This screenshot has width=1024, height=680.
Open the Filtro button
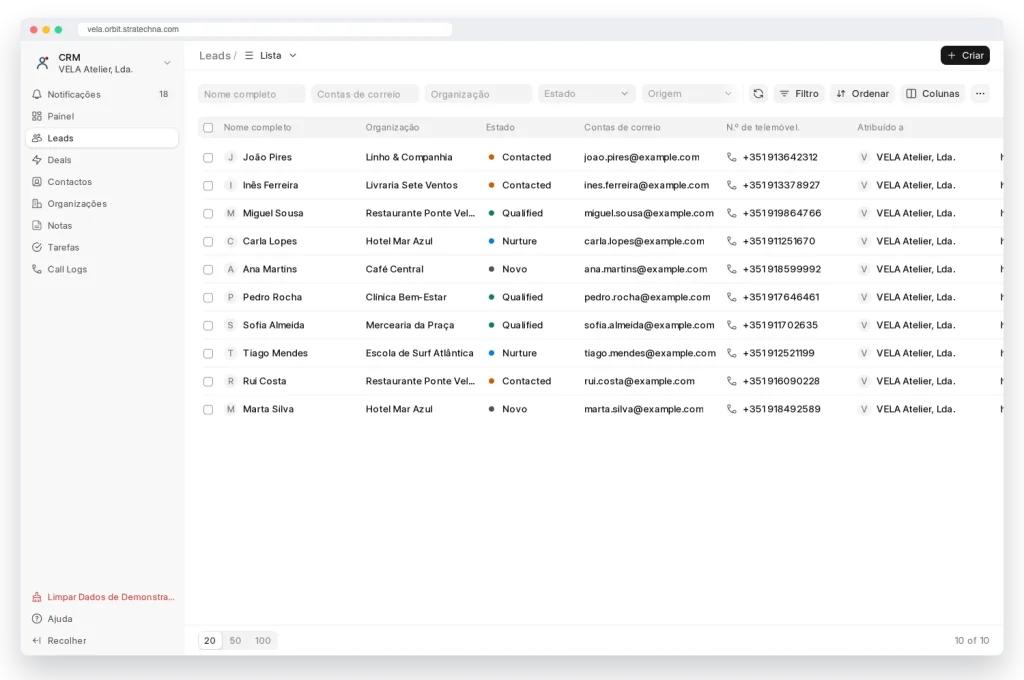coord(799,93)
